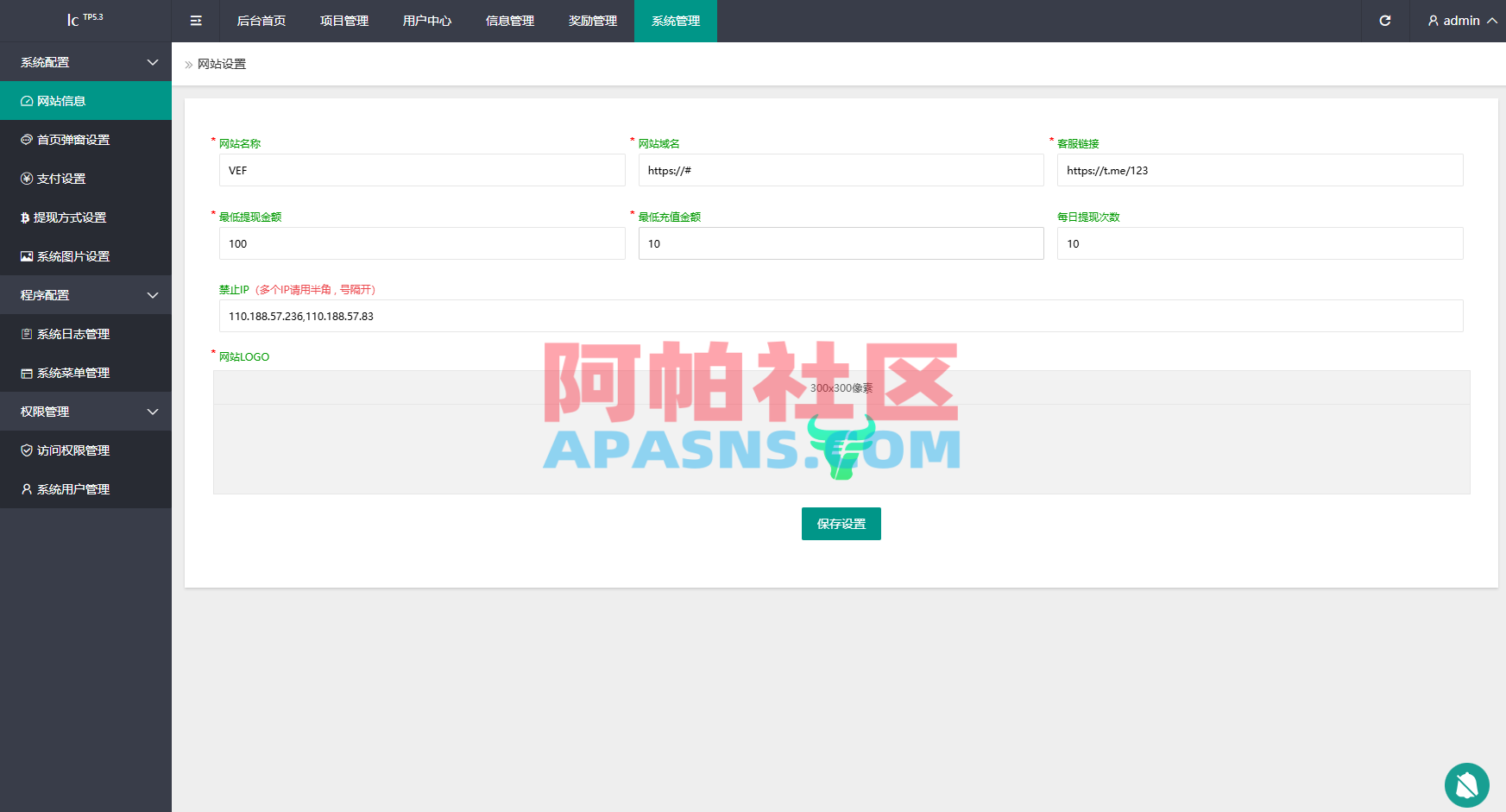1506x812 pixels.
Task: Click the 网站设置 breadcrumb text
Action: [222, 64]
